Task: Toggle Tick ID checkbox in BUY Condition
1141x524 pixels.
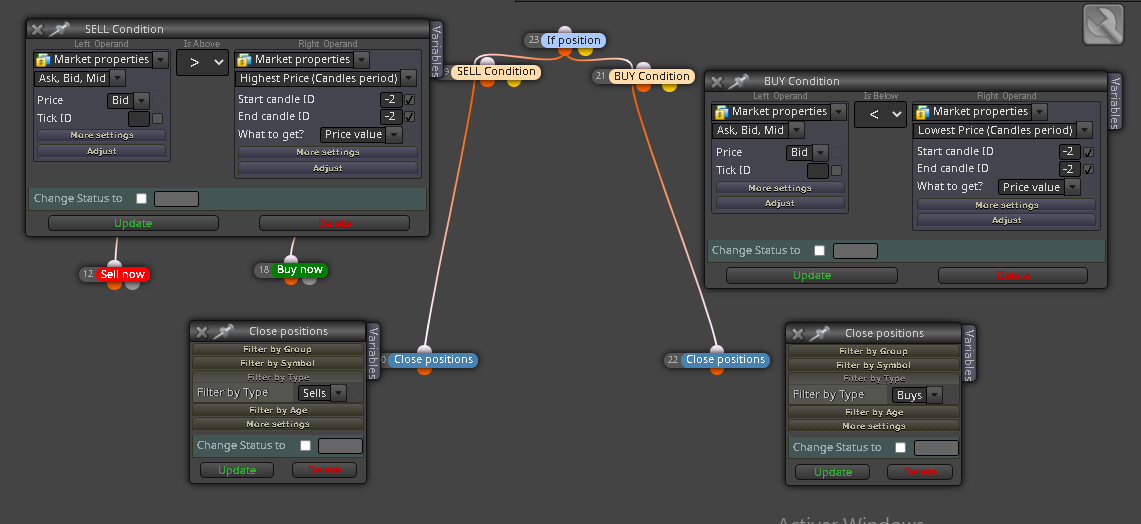Action: (836, 170)
